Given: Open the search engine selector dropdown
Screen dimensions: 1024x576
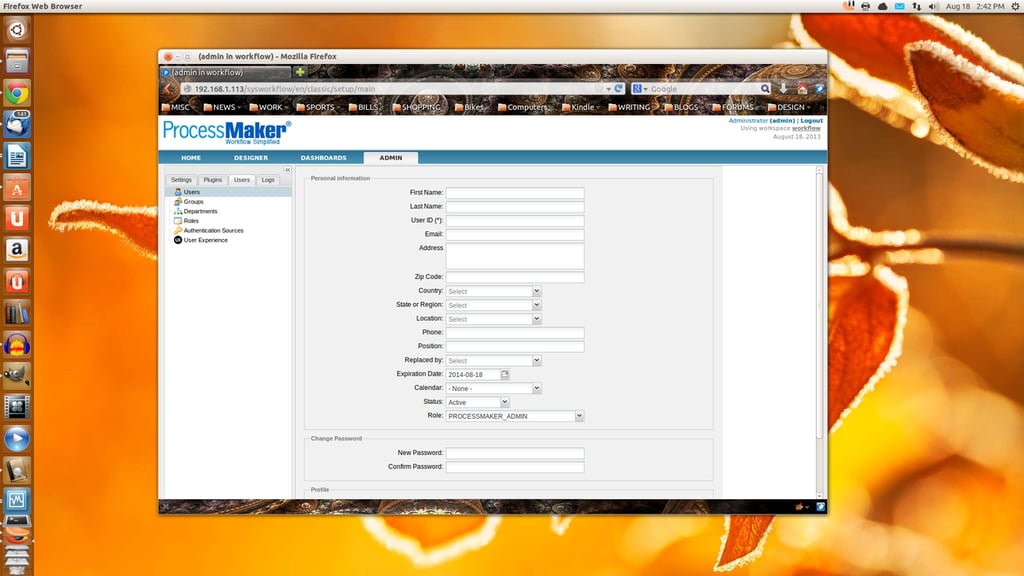Looking at the screenshot, I should 640,89.
